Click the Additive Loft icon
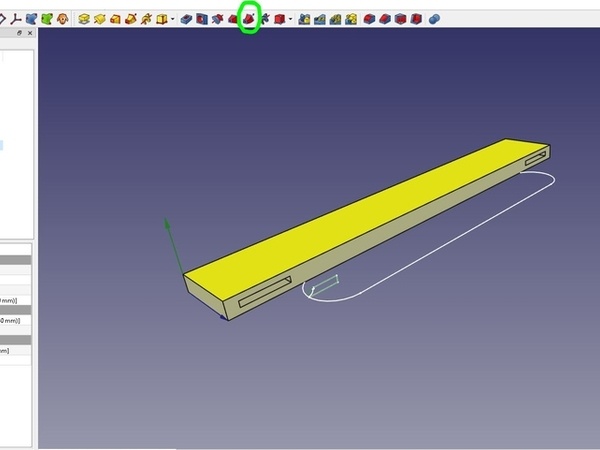This screenshot has height=450, width=600. (x=115, y=18)
